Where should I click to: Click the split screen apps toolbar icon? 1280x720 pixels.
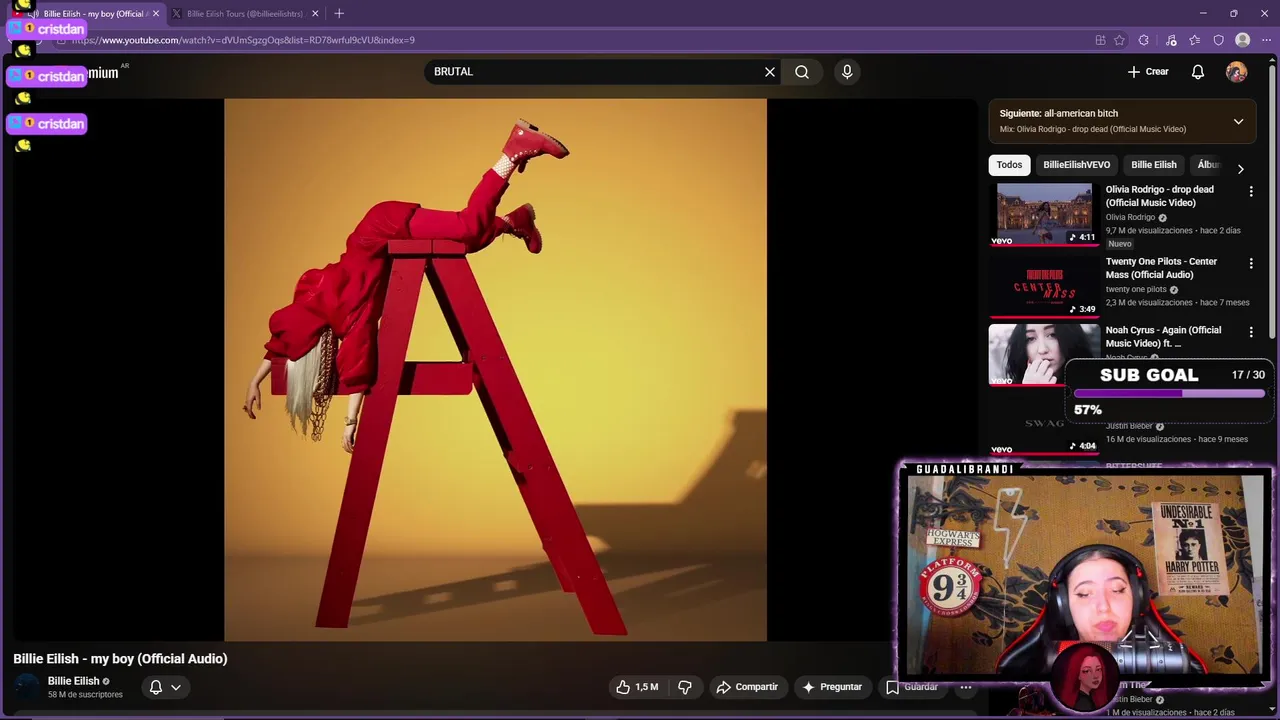1100,40
